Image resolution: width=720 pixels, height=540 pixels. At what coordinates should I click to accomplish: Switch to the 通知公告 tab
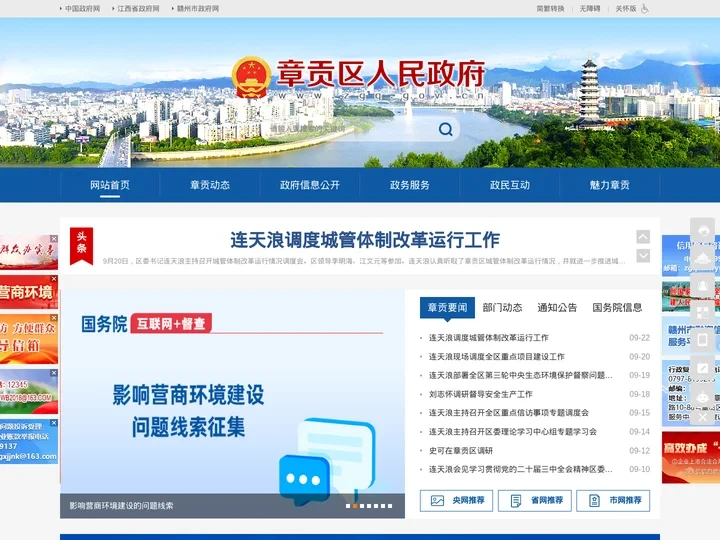[x=557, y=308]
